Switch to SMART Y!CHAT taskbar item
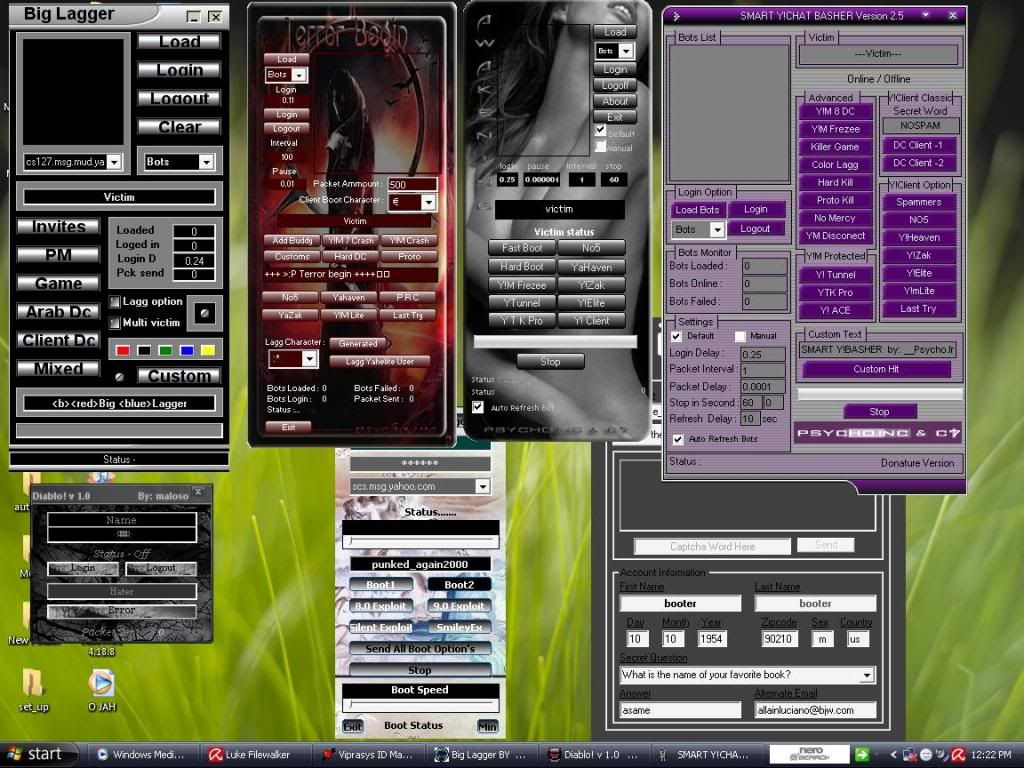Image resolution: width=1024 pixels, height=768 pixels. (x=709, y=754)
